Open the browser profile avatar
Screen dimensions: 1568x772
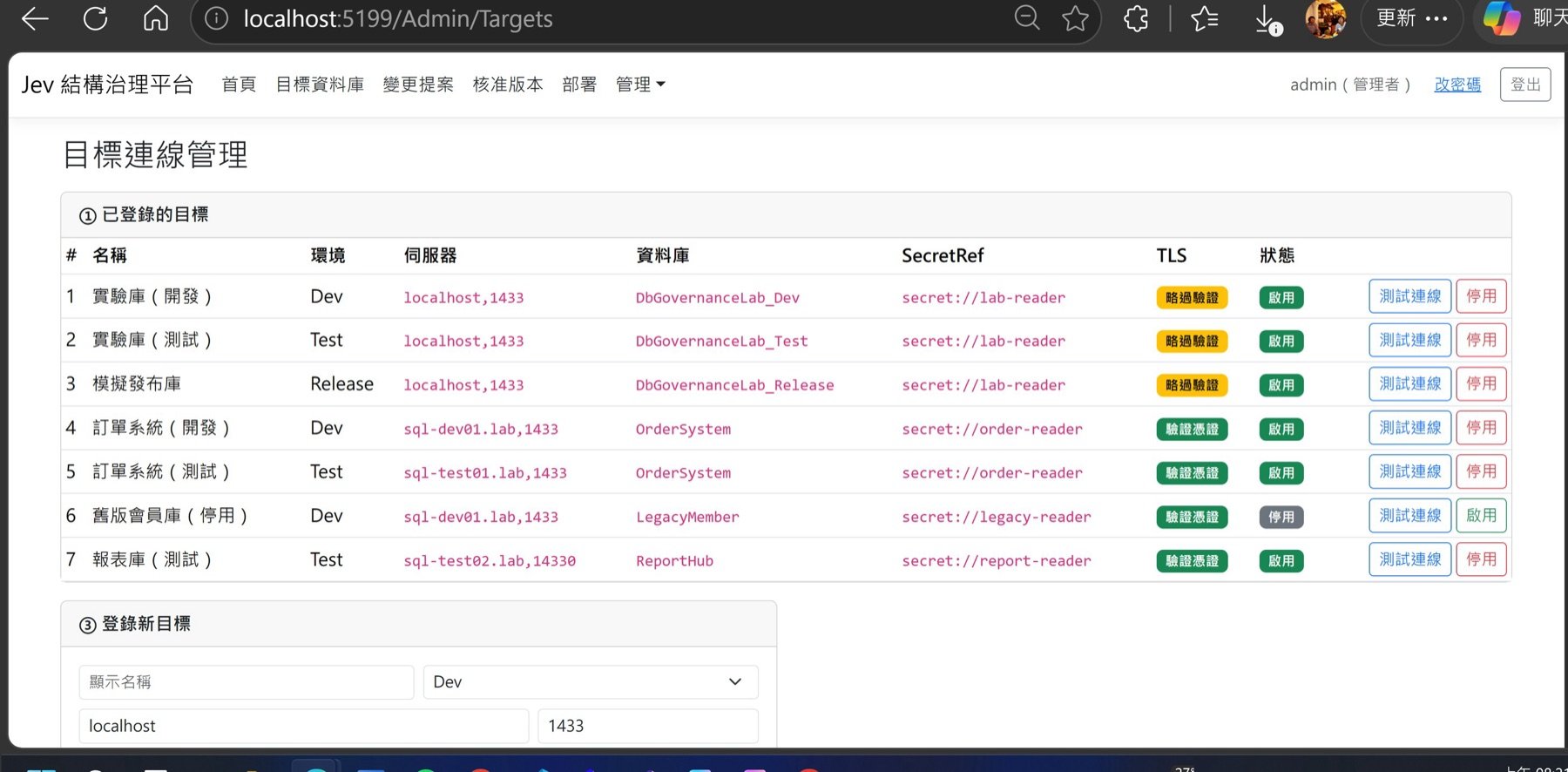tap(1325, 18)
